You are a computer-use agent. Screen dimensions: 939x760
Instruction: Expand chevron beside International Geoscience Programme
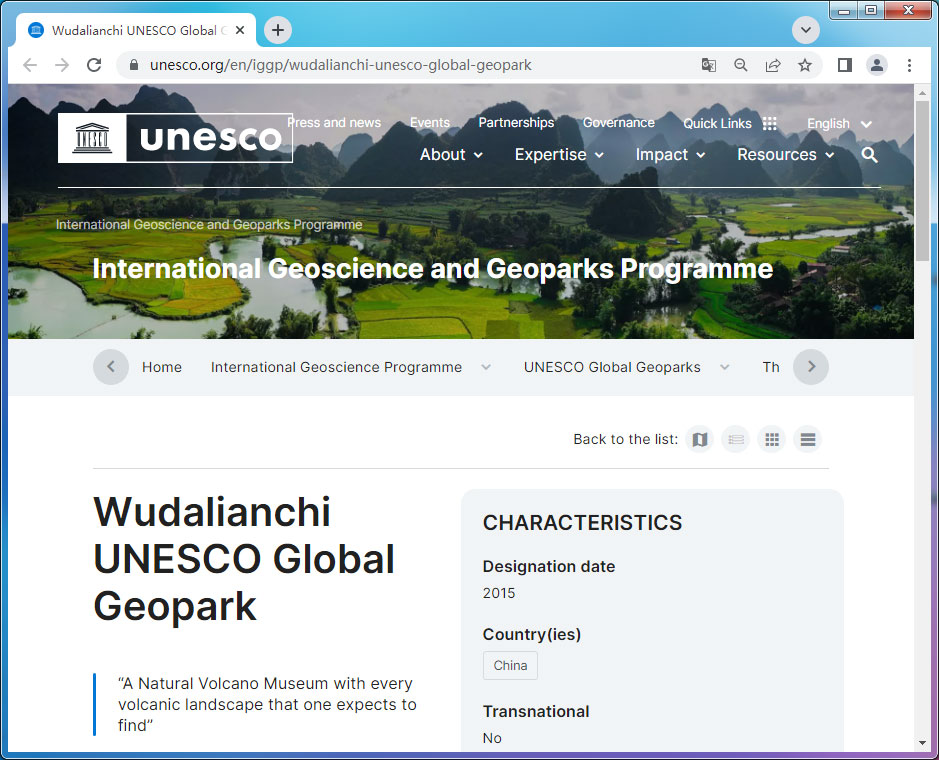(x=486, y=367)
